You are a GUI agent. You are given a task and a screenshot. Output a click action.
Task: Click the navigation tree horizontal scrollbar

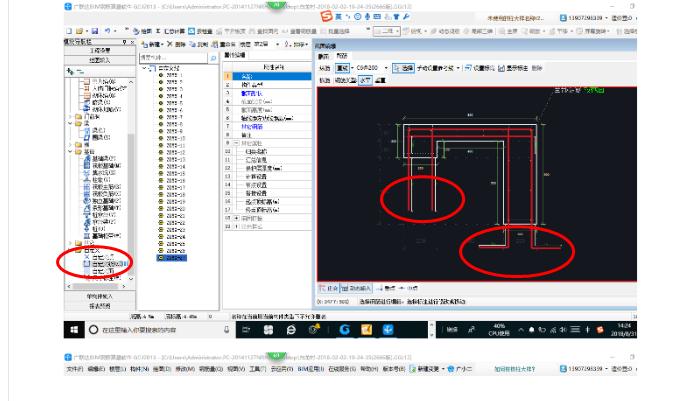[x=96, y=286]
